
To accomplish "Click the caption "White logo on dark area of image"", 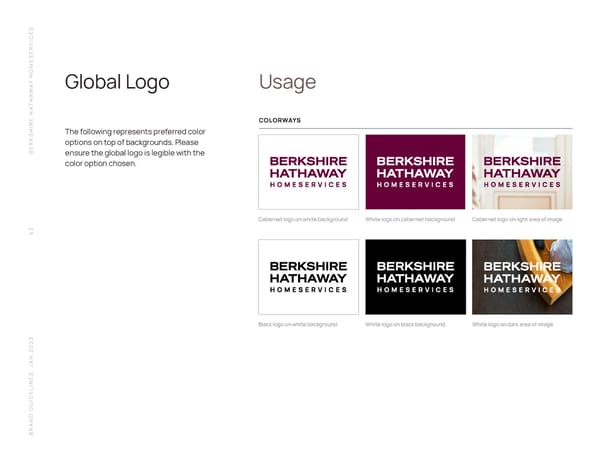I will (512, 325).
